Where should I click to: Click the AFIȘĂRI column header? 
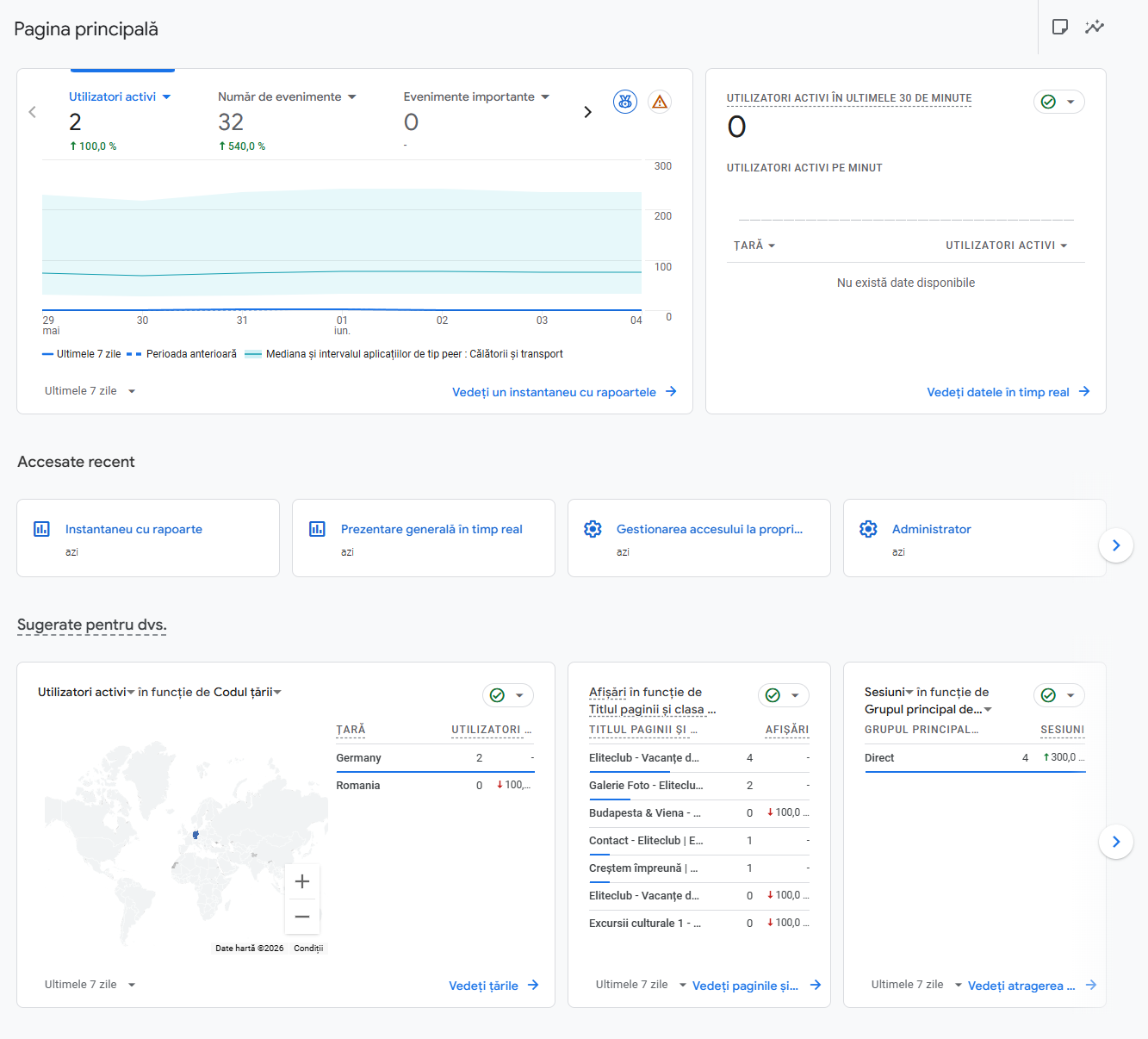[787, 730]
